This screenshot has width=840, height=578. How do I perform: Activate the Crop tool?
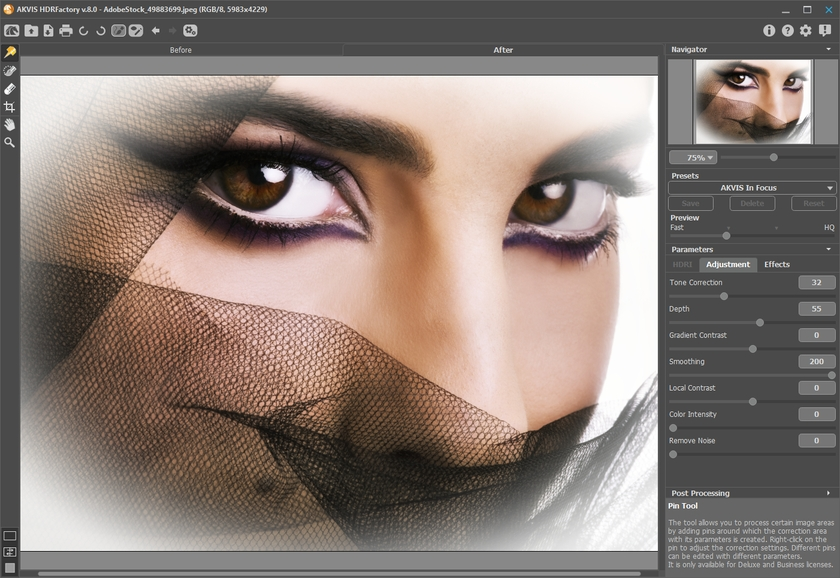(10, 107)
